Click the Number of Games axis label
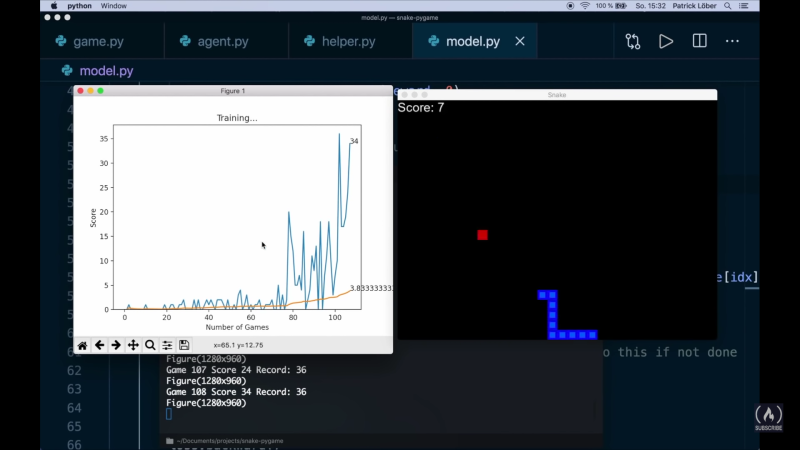This screenshot has width=800, height=450. point(237,327)
